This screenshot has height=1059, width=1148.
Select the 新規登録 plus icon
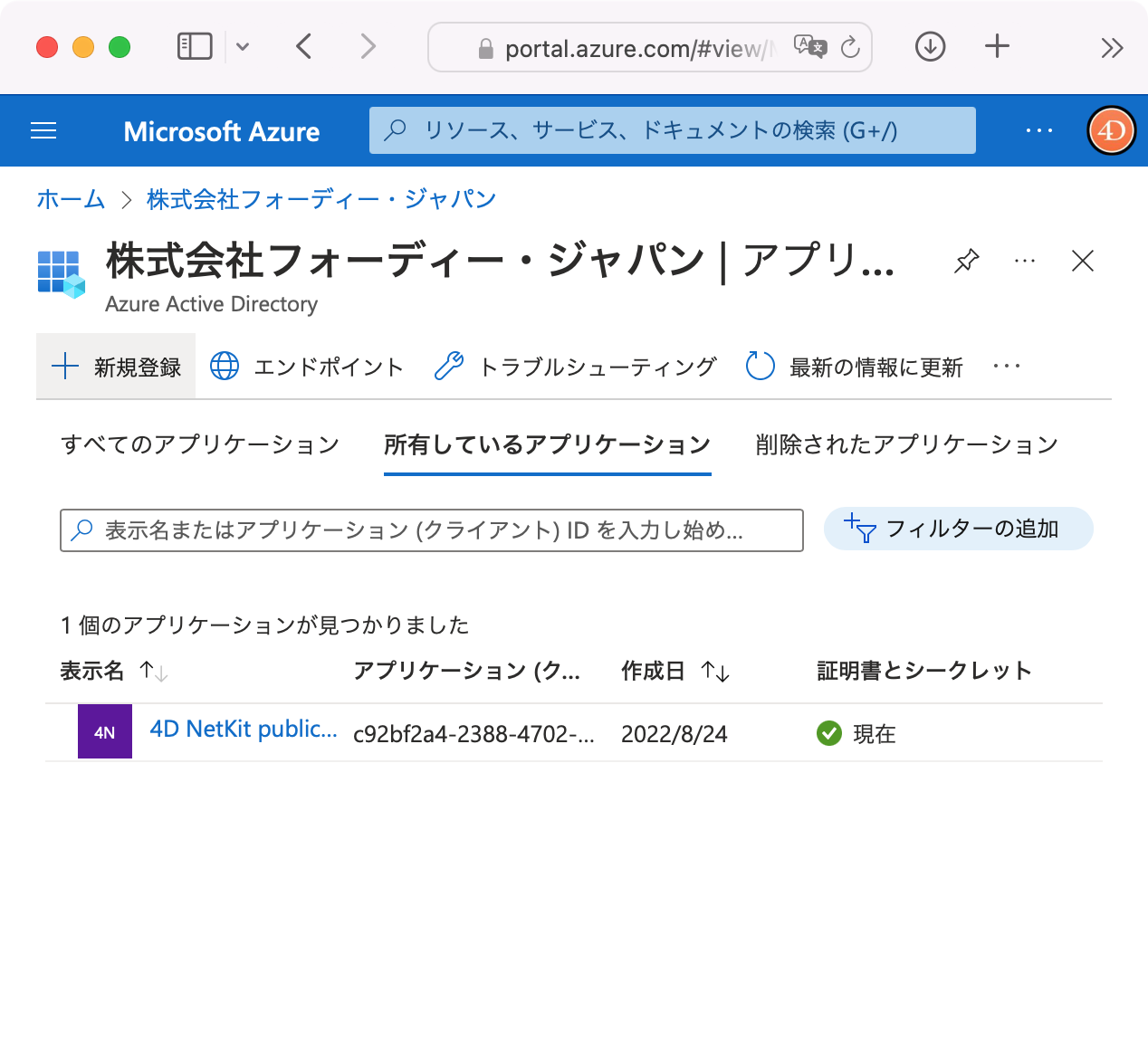63,366
